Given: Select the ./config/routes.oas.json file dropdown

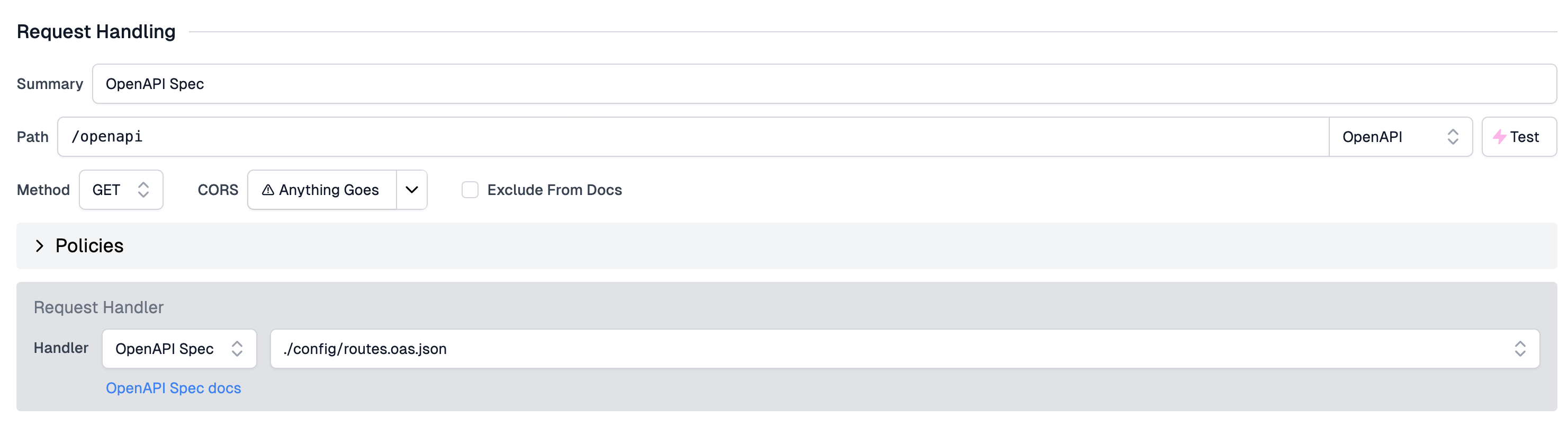Looking at the screenshot, I should coord(905,349).
